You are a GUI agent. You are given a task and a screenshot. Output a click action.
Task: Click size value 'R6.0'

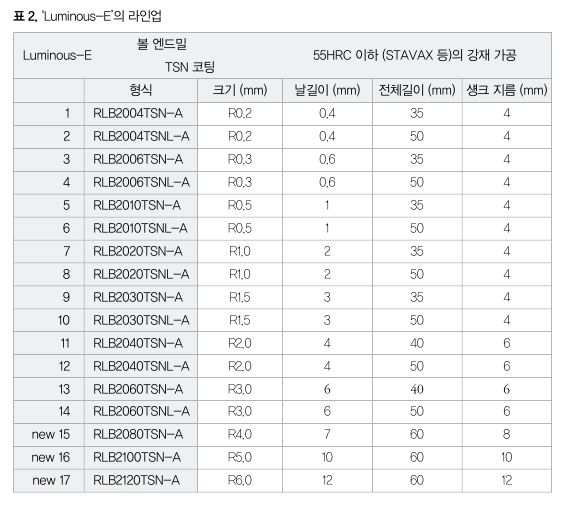point(240,480)
